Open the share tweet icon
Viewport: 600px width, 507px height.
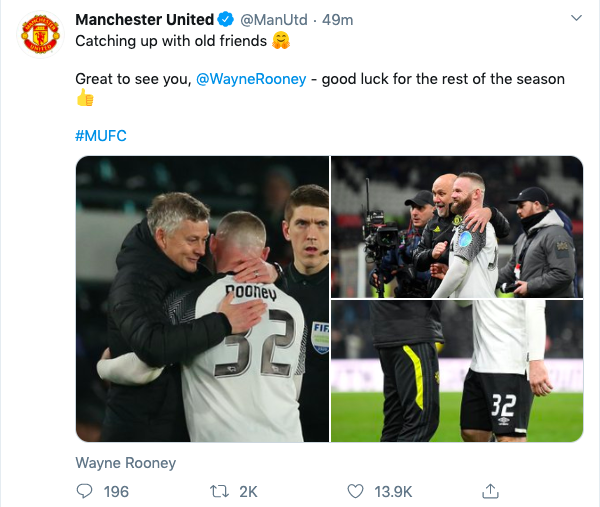coord(490,491)
